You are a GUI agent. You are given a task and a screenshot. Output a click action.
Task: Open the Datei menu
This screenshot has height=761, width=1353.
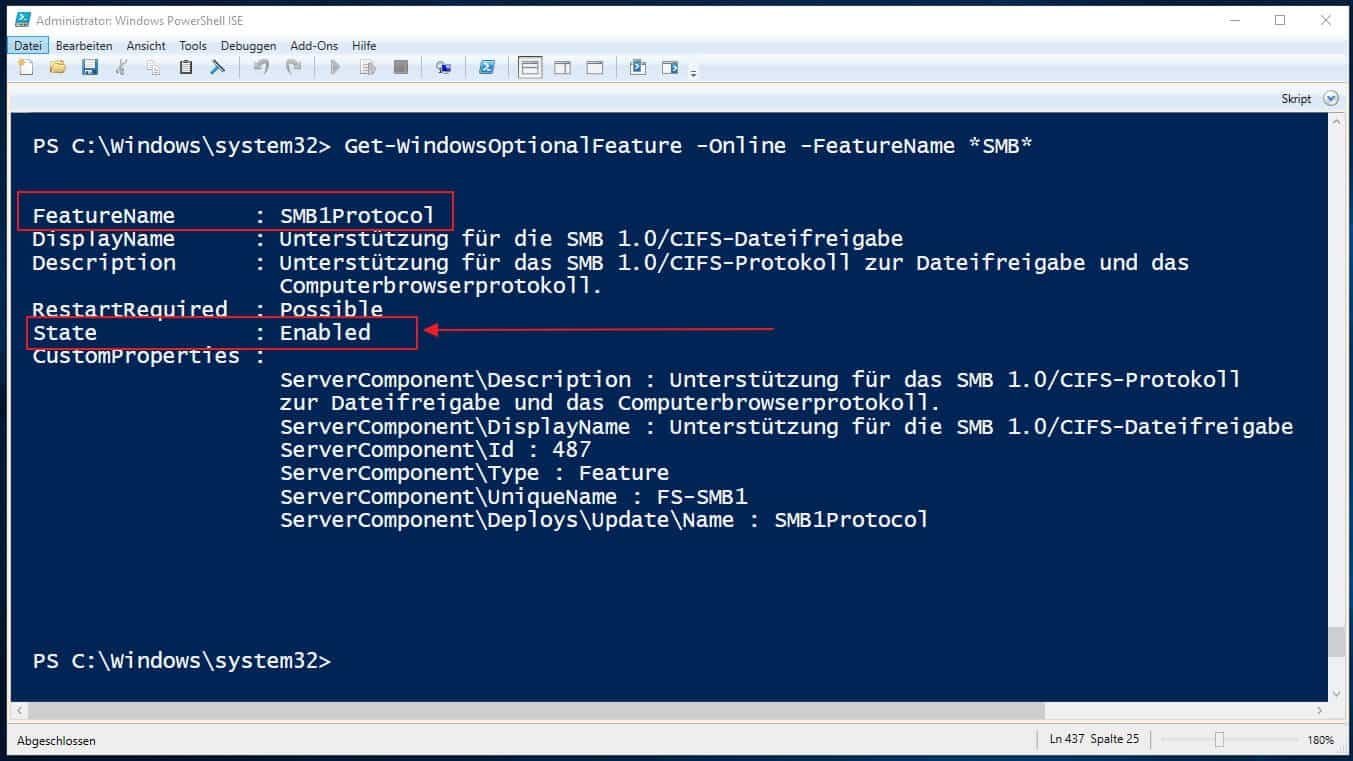point(27,46)
